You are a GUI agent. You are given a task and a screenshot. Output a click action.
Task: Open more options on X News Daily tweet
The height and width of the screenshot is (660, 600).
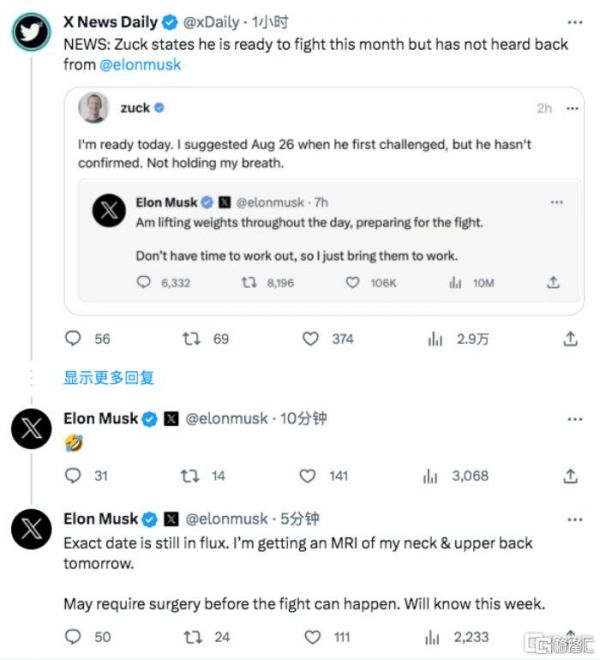click(570, 20)
